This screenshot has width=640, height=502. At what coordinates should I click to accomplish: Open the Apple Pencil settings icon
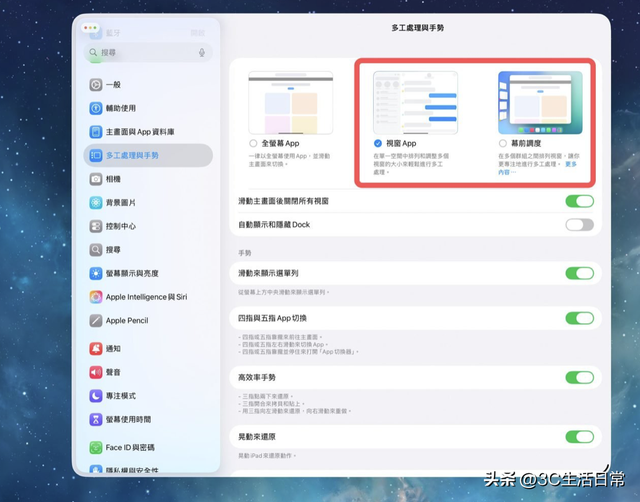pos(96,320)
